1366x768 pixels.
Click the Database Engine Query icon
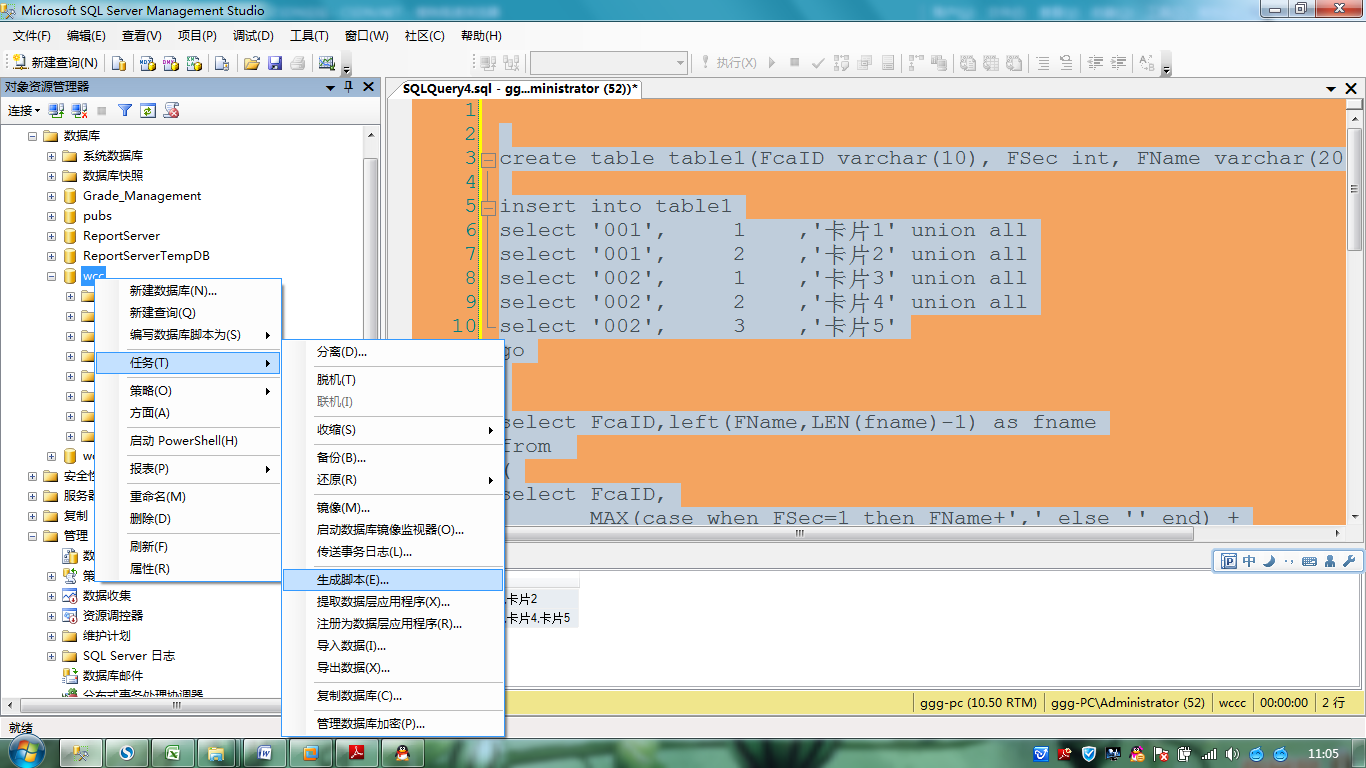[119, 63]
